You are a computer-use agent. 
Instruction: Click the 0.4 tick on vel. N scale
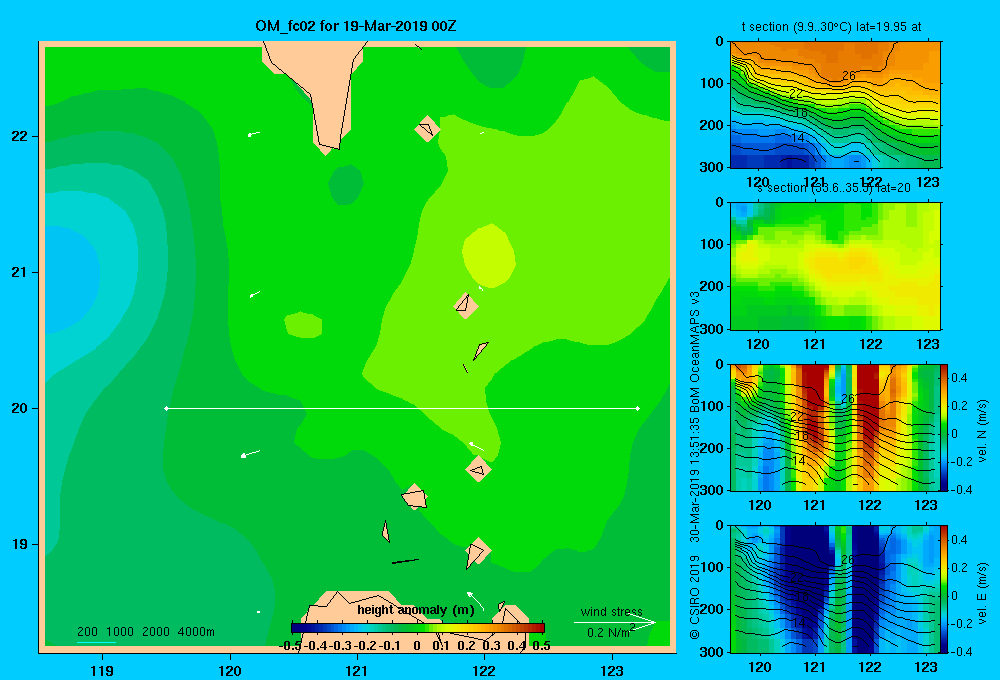[959, 378]
